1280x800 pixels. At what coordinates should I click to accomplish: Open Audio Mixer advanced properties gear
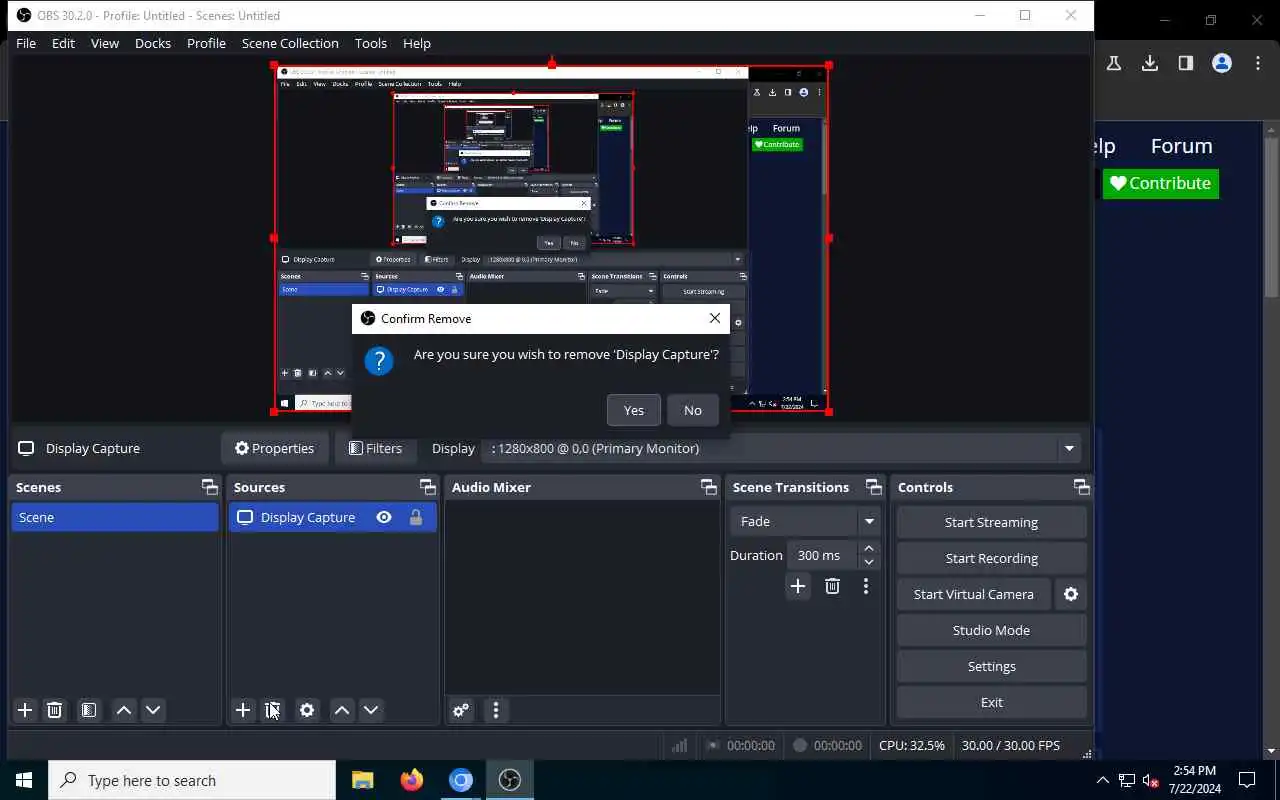pyautogui.click(x=461, y=710)
